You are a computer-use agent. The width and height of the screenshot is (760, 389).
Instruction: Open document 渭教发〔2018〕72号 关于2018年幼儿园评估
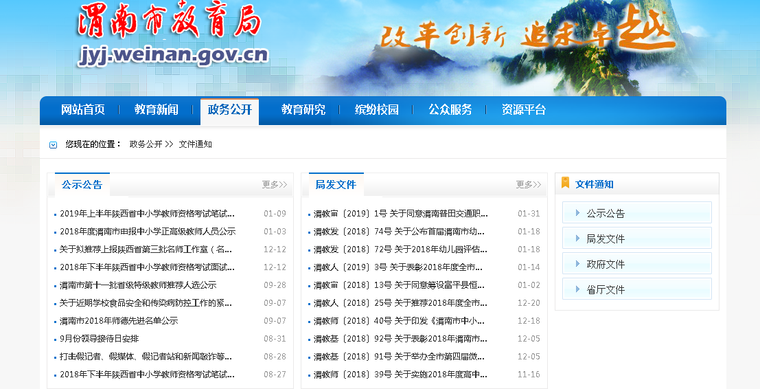(400, 249)
